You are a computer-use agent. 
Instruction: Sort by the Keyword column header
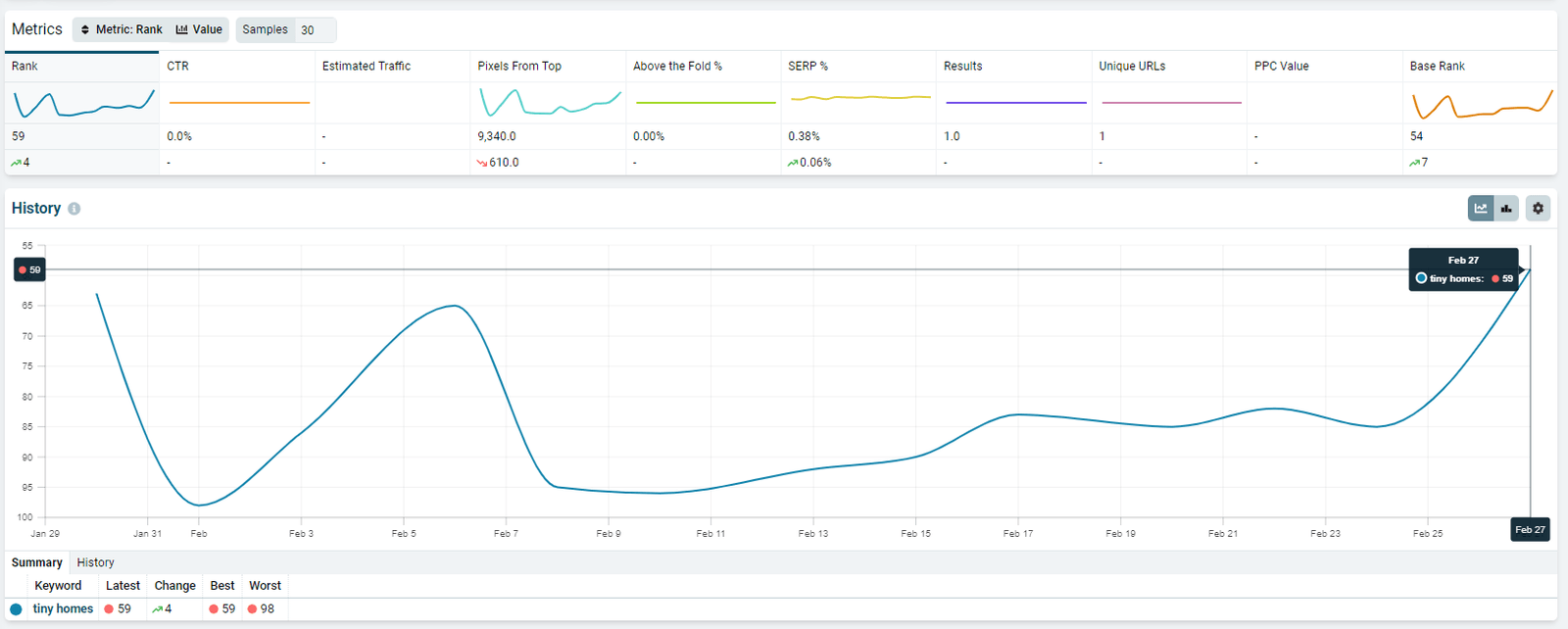click(58, 586)
